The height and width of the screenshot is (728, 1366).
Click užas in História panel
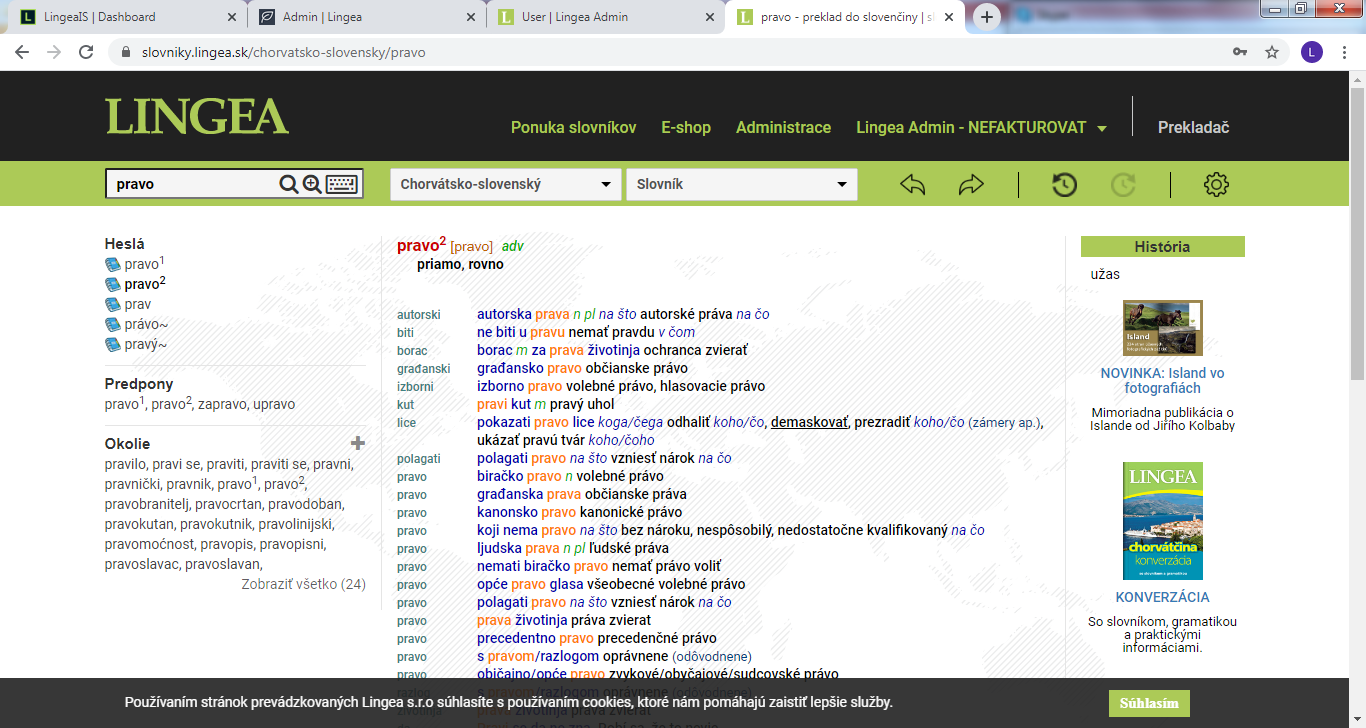click(1105, 274)
